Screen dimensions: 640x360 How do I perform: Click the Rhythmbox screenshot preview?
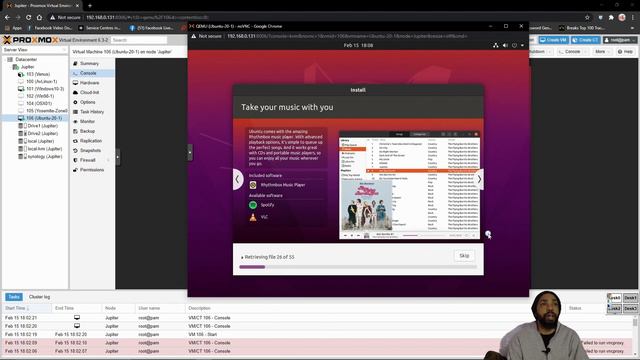409,184
